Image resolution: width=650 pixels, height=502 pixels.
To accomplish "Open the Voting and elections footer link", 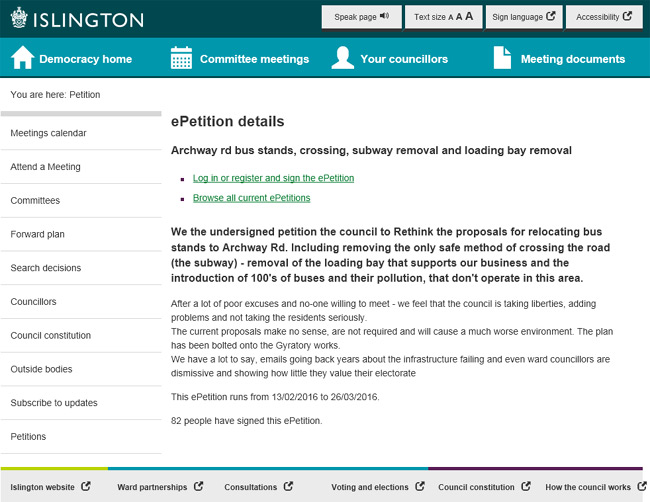I will pyautogui.click(x=370, y=487).
